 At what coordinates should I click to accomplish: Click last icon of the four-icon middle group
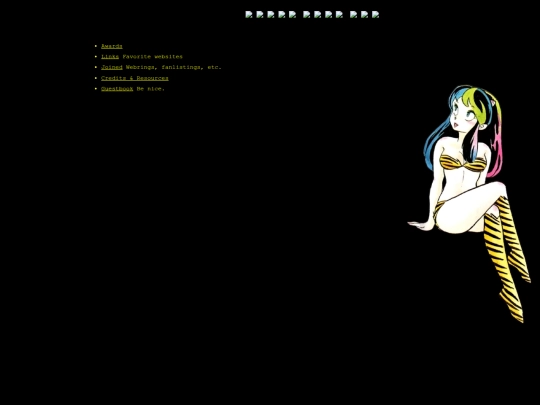pyautogui.click(x=339, y=14)
